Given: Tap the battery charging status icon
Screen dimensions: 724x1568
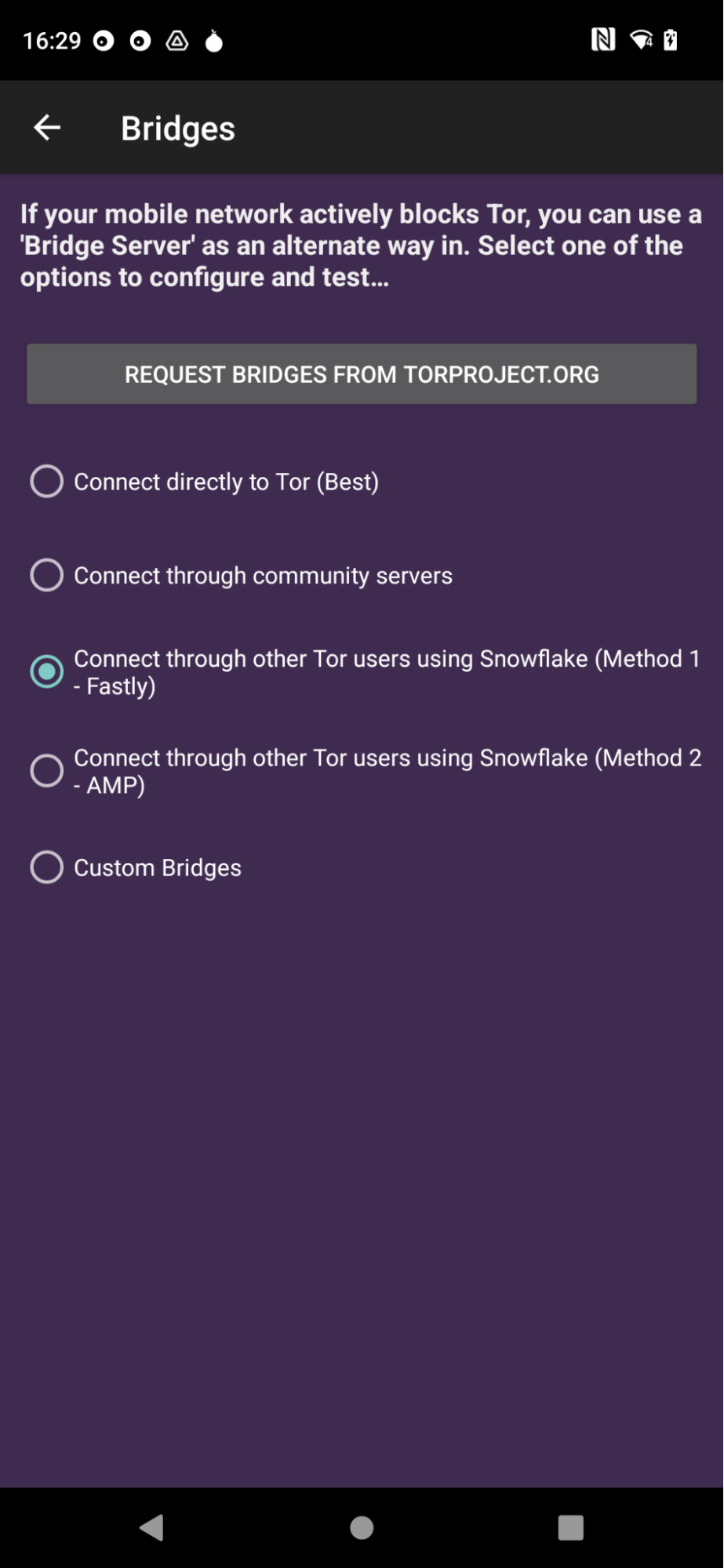Looking at the screenshot, I should point(671,39).
